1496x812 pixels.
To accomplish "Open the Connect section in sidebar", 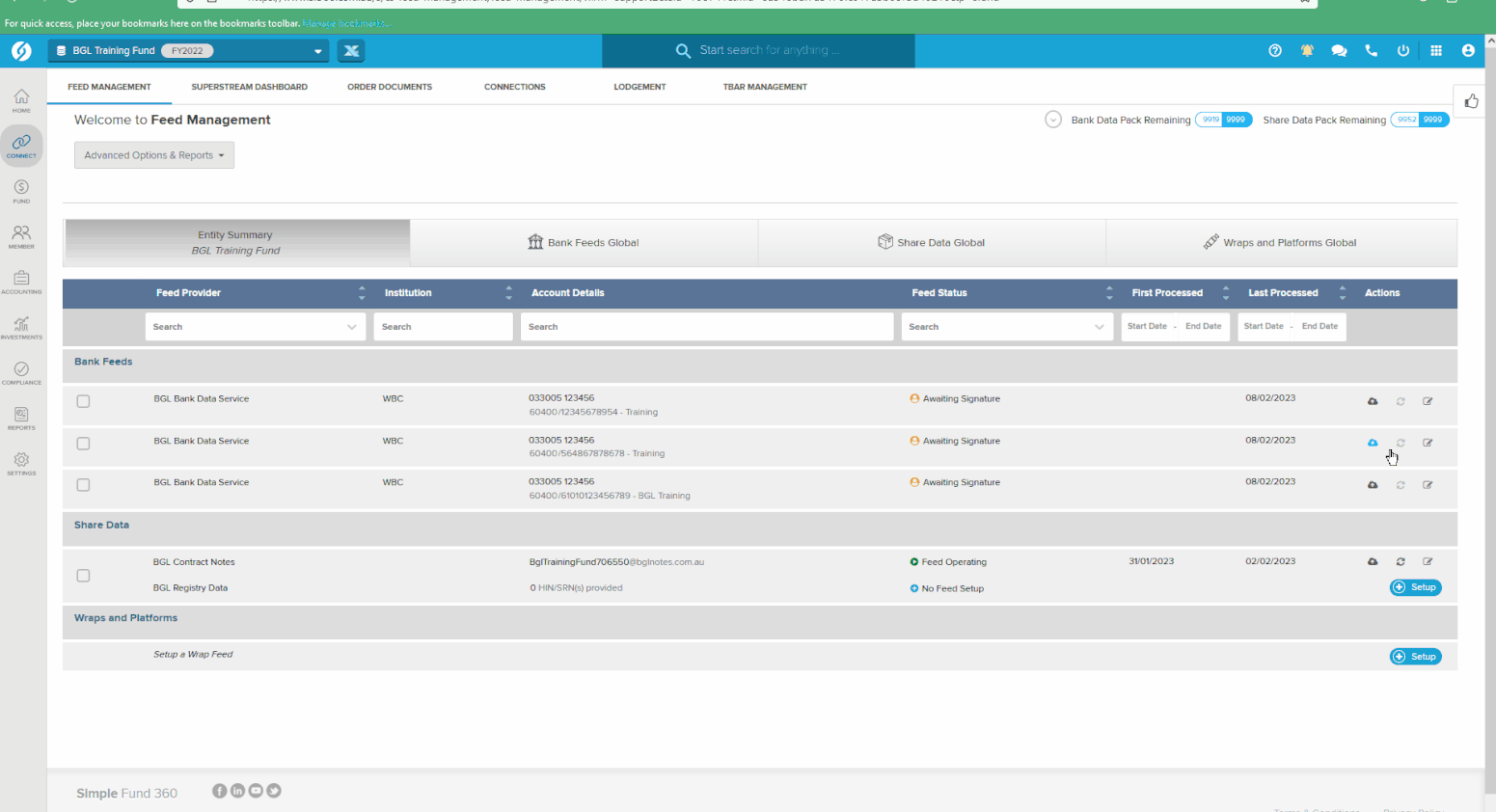I will [21, 146].
